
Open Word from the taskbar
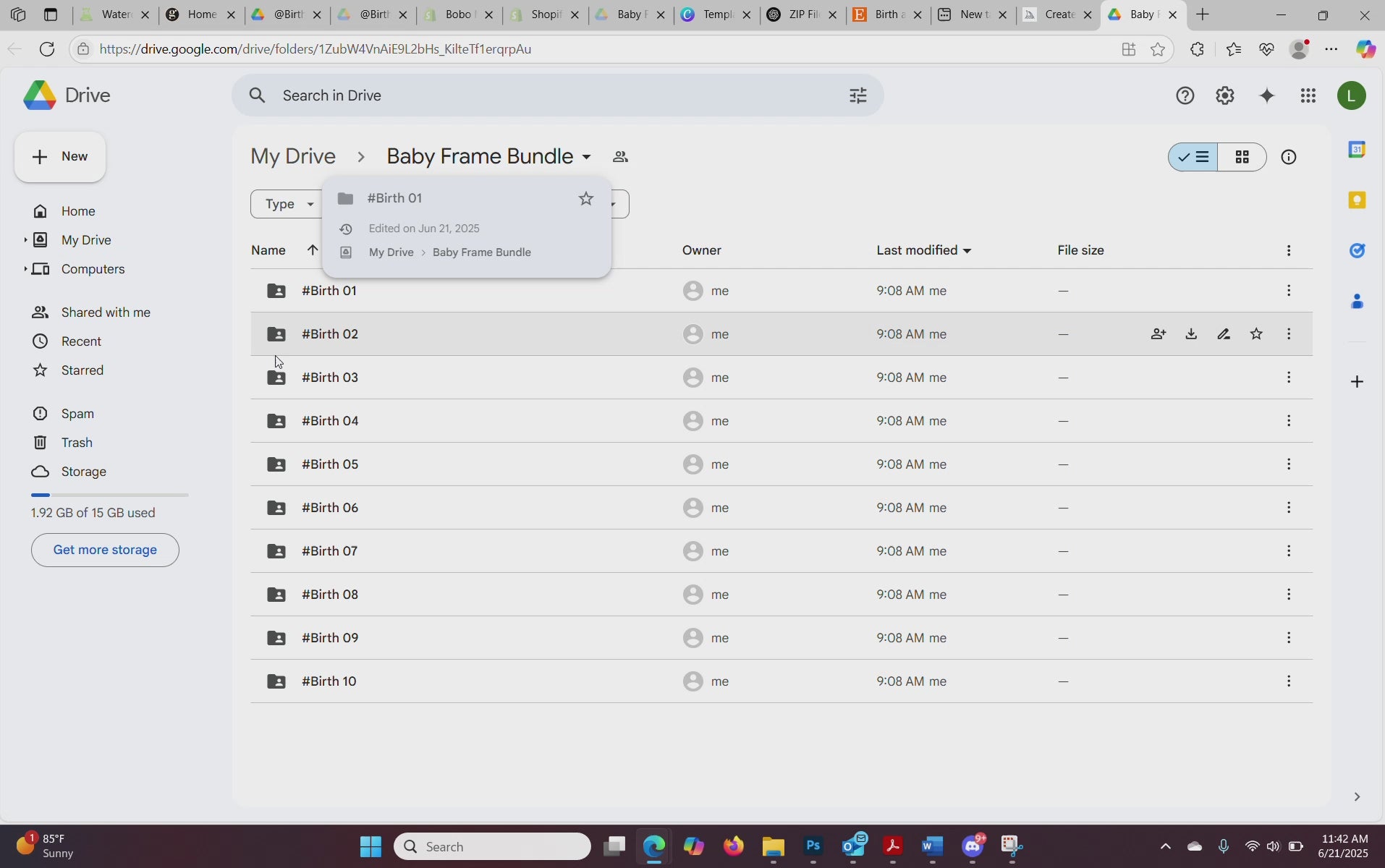pyautogui.click(x=932, y=846)
